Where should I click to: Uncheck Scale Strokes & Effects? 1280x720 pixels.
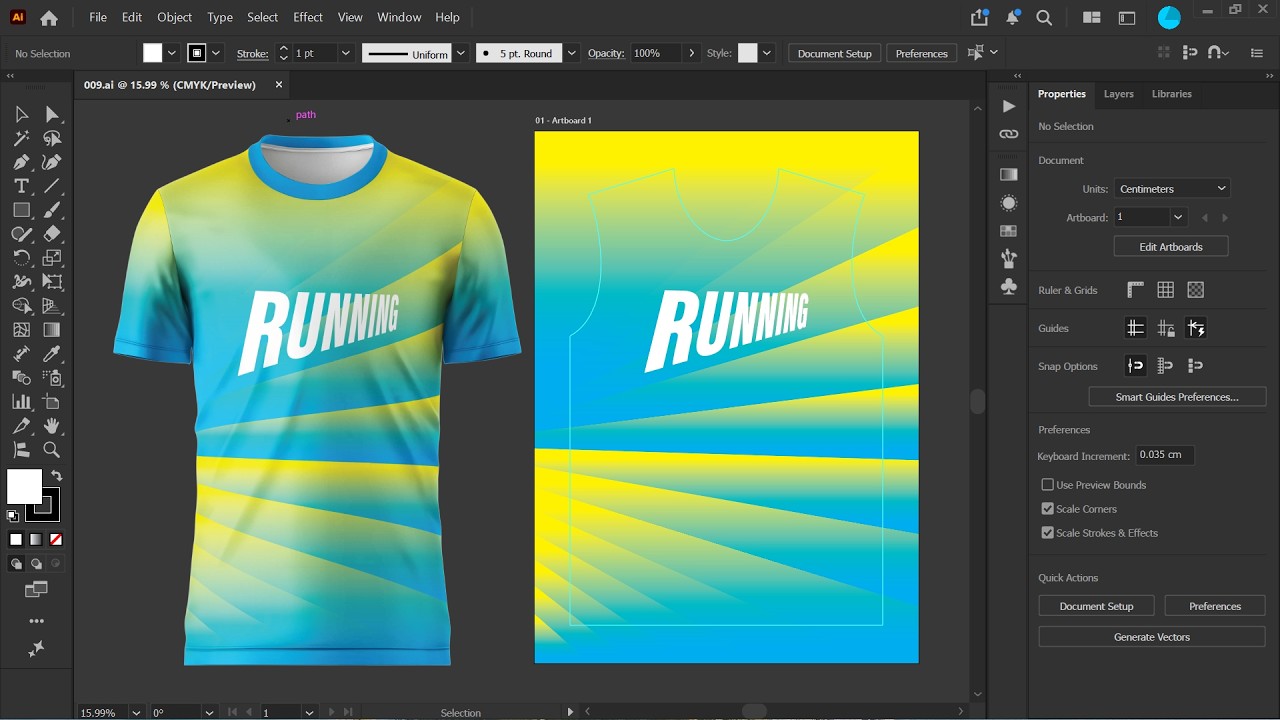tap(1048, 533)
